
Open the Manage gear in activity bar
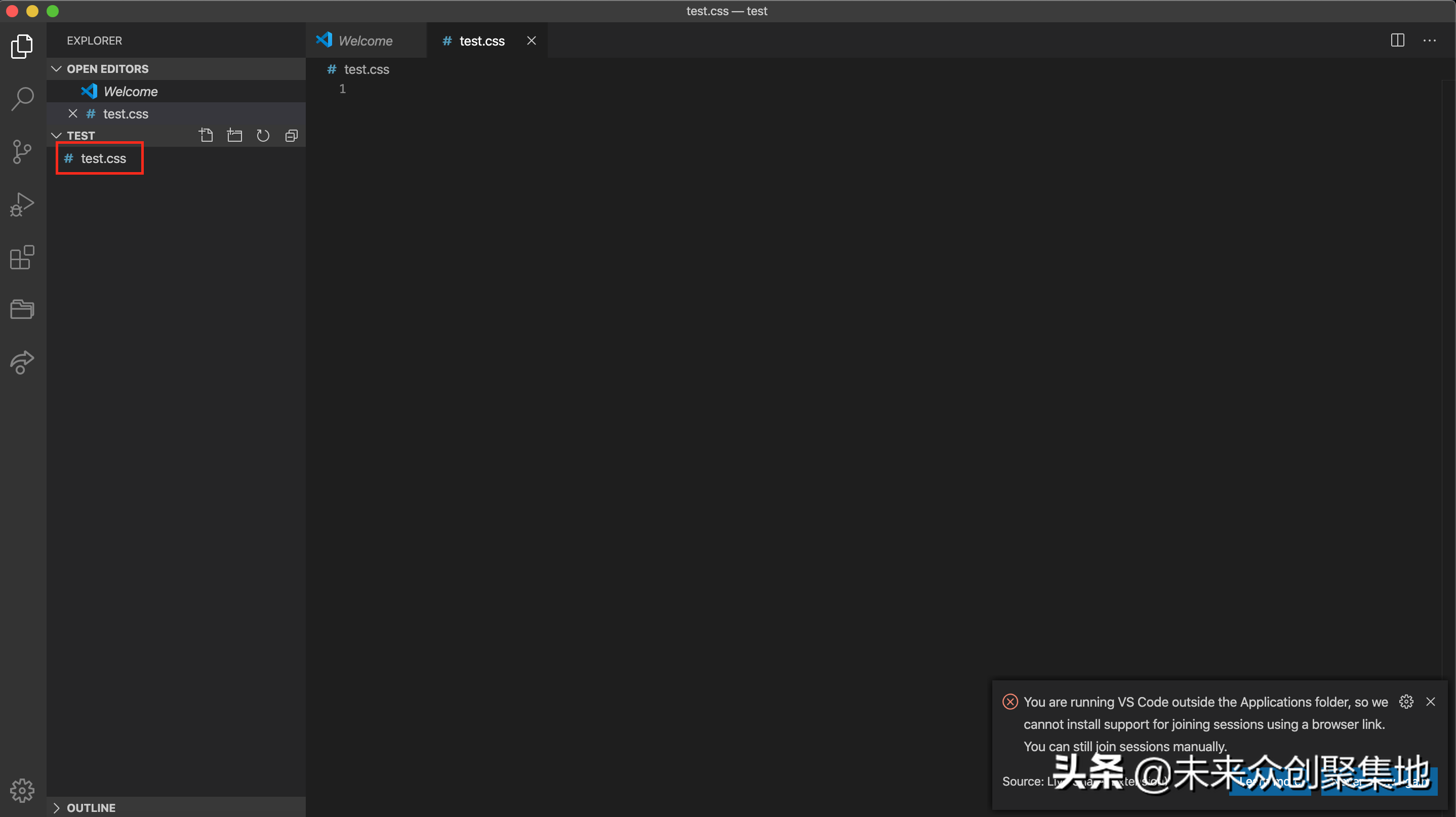click(x=22, y=790)
